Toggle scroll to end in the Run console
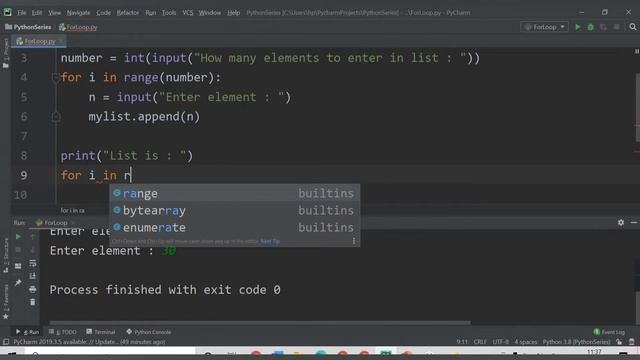Viewport: 640px width, 360px height. pos(33,276)
